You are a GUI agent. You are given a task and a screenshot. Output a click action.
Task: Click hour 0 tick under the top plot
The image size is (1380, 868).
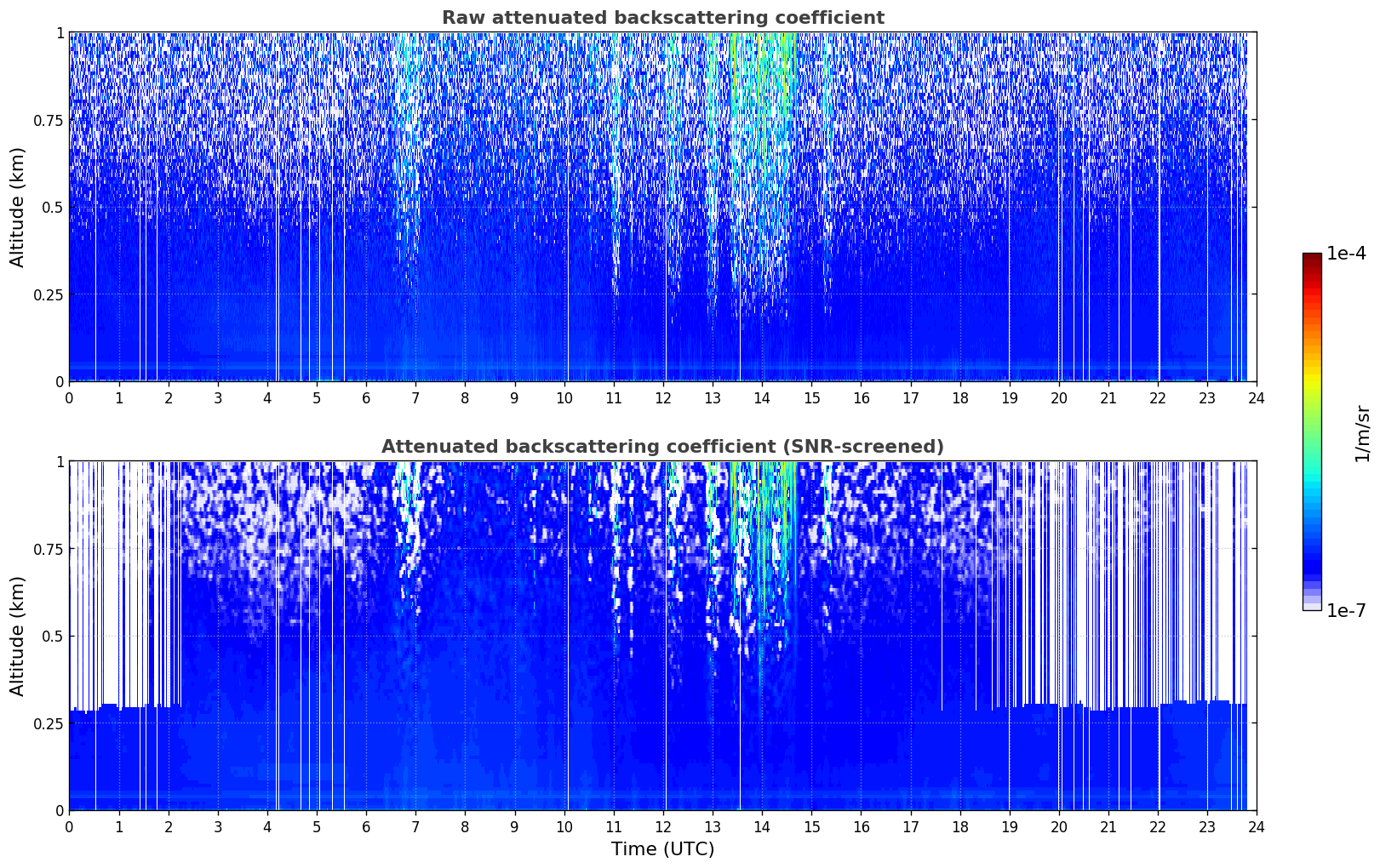coord(70,397)
